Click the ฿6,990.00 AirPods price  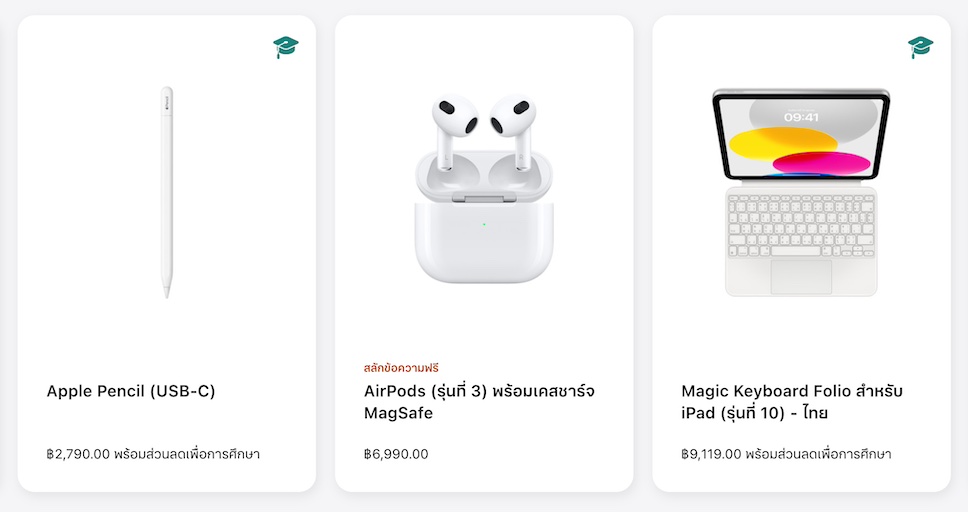point(396,454)
